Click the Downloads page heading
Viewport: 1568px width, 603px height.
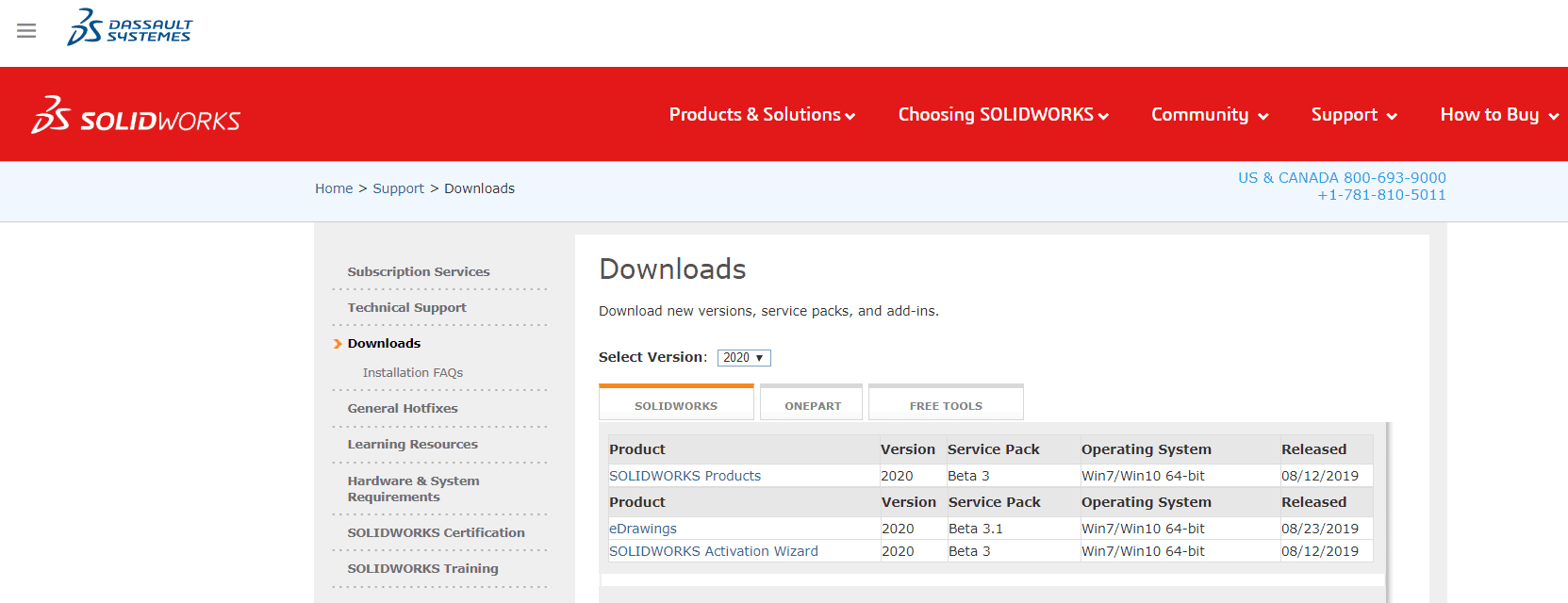[672, 269]
